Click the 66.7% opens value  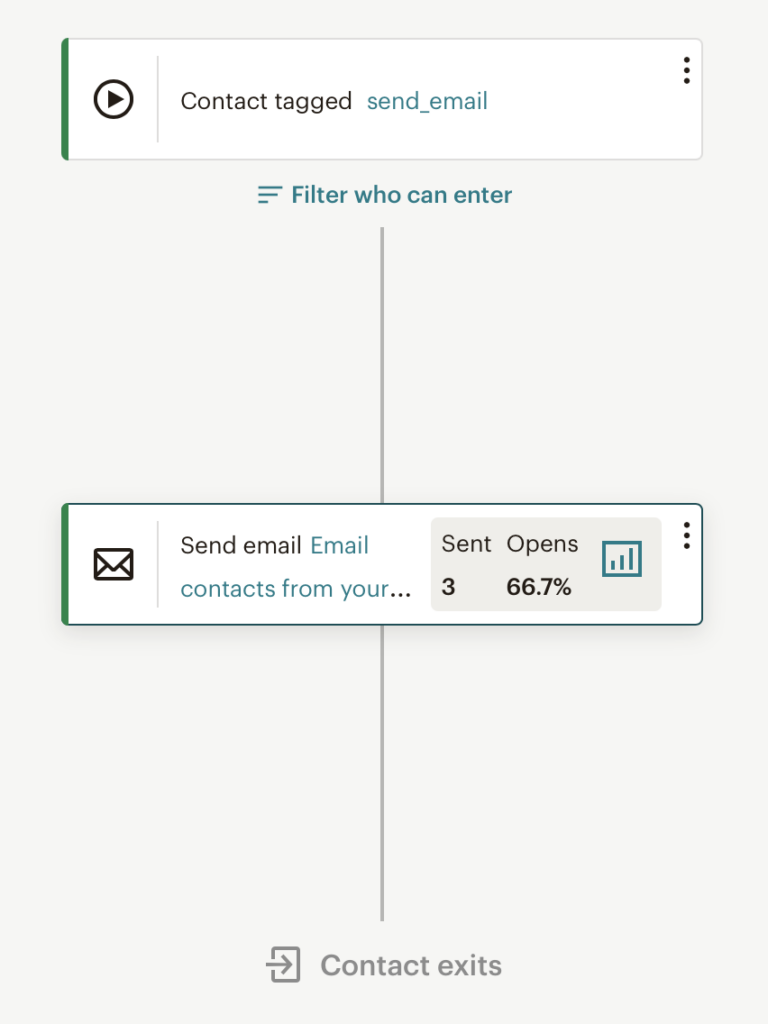pyautogui.click(x=539, y=587)
